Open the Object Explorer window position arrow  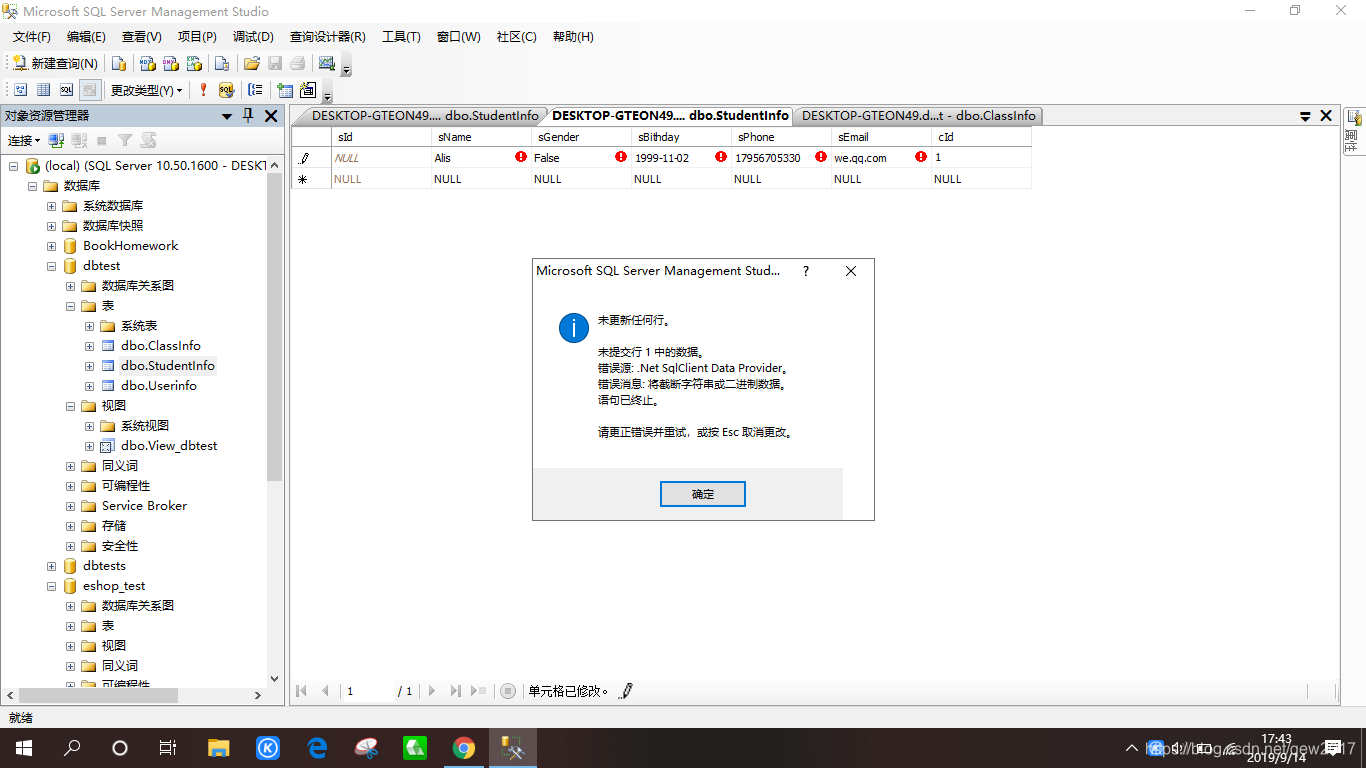pyautogui.click(x=227, y=117)
